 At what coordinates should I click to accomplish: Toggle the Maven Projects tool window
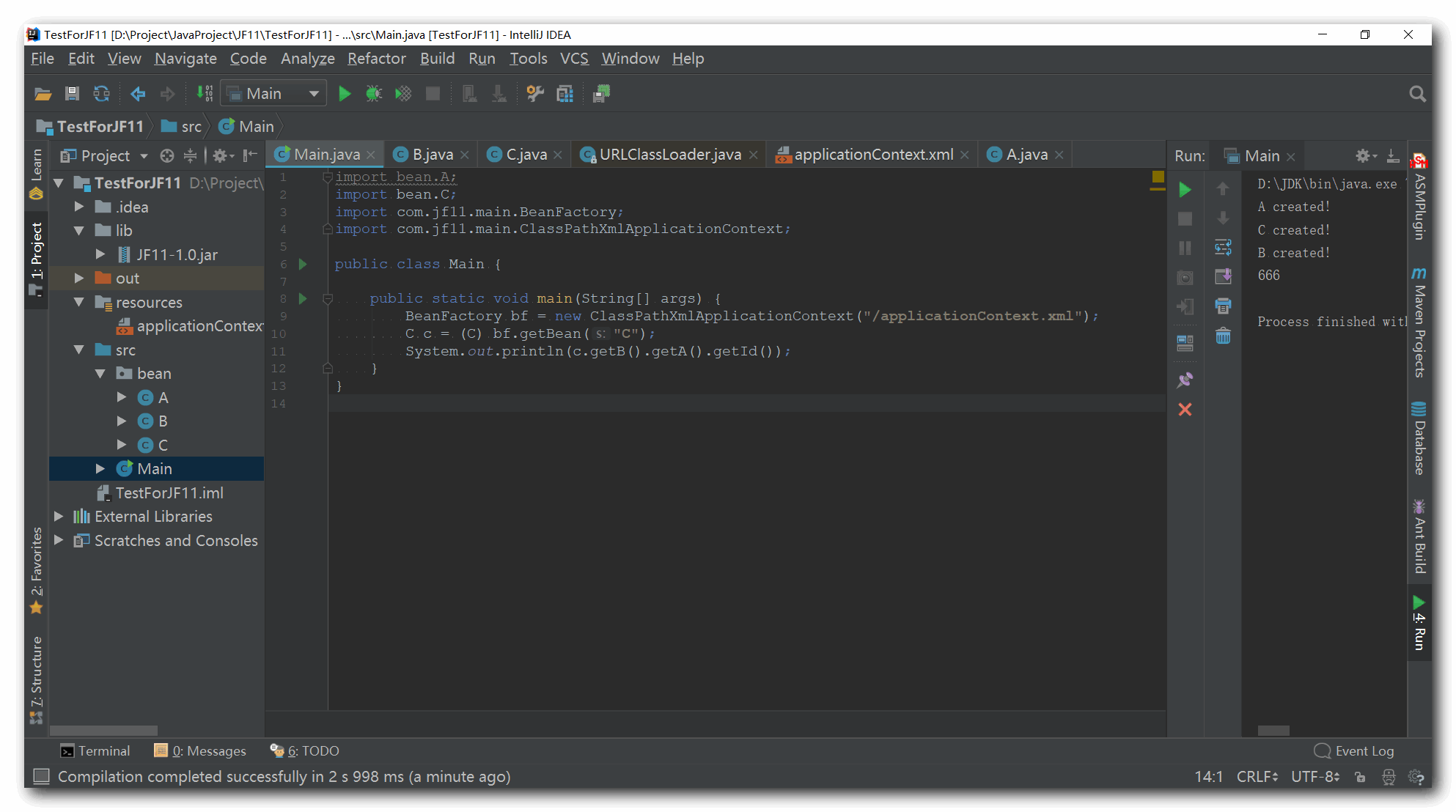click(x=1420, y=322)
